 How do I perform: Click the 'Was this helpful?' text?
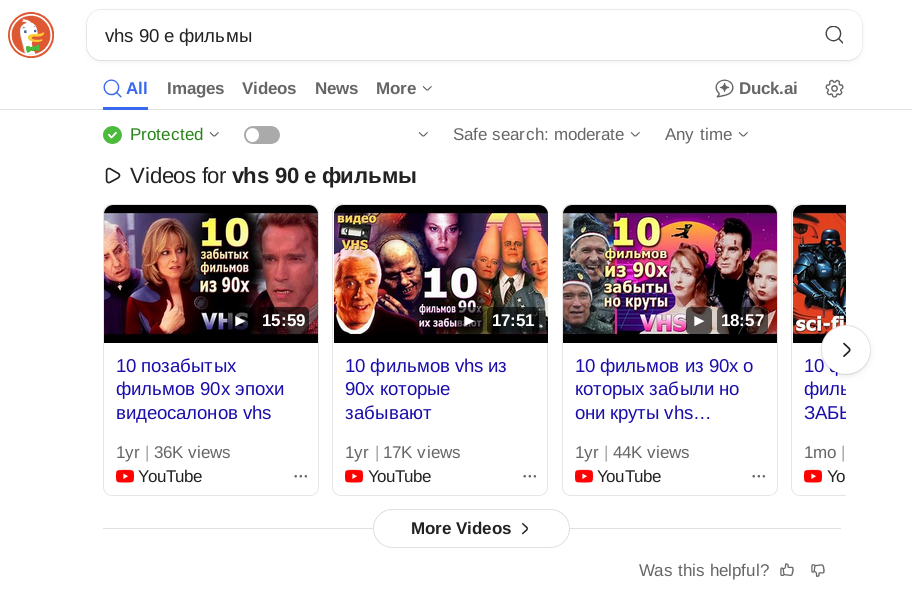coord(704,570)
